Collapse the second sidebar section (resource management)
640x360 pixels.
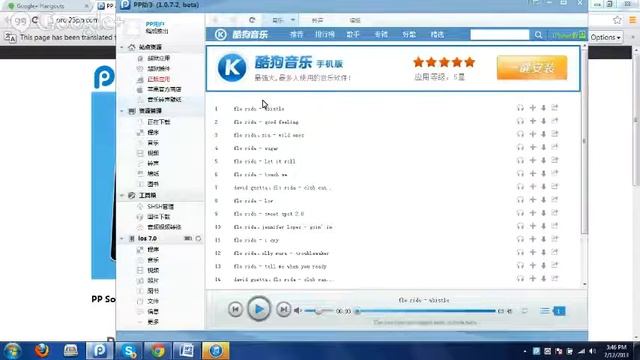pos(122,111)
